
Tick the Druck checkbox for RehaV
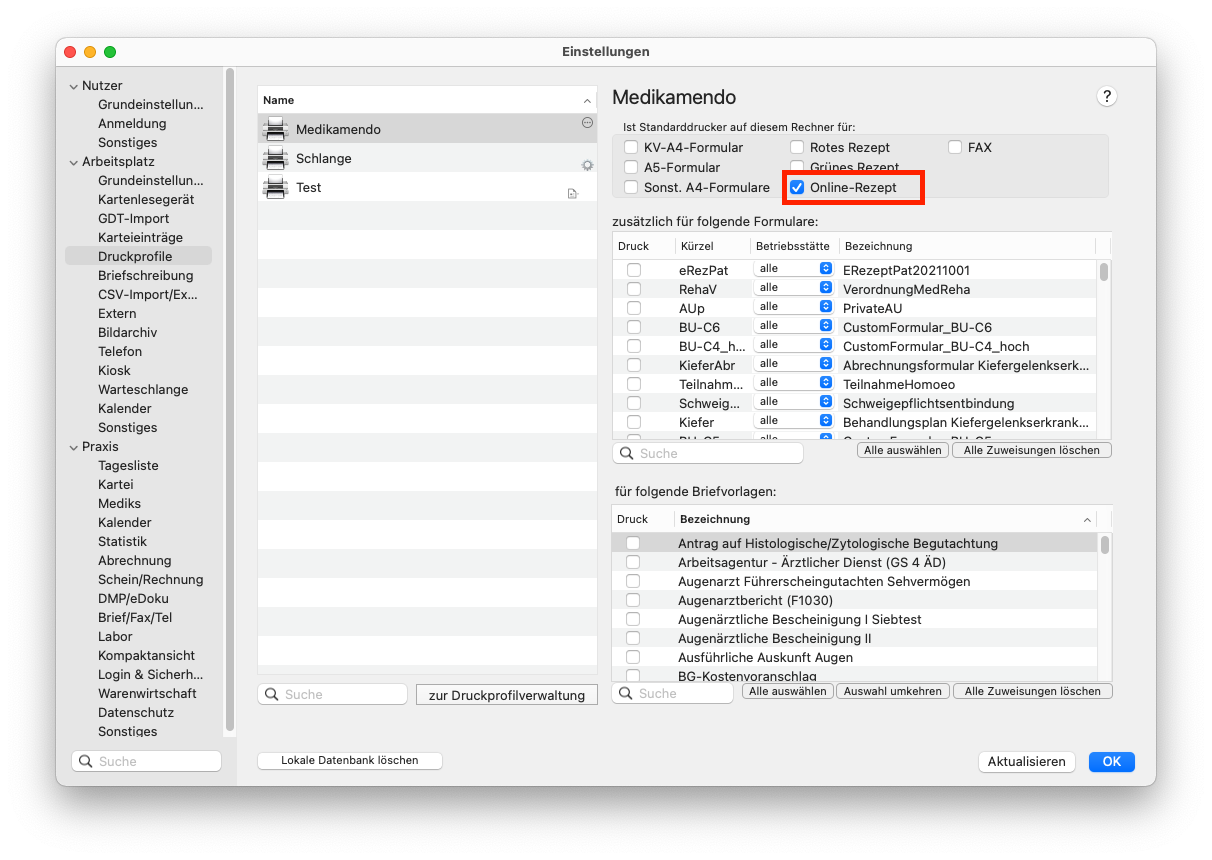tap(634, 289)
